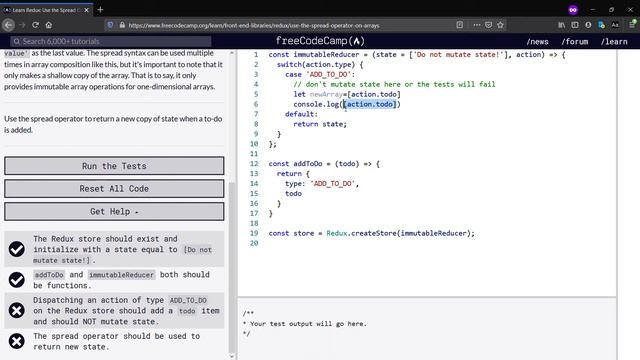Click the Run the Tests button
This screenshot has height=360, width=640.
pyautogui.click(x=114, y=166)
